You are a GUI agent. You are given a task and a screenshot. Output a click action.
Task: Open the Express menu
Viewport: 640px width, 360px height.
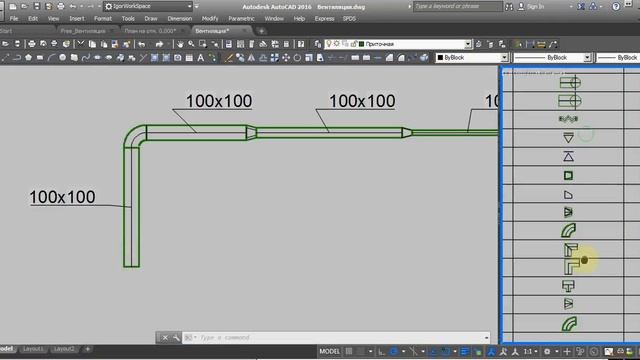[324, 19]
